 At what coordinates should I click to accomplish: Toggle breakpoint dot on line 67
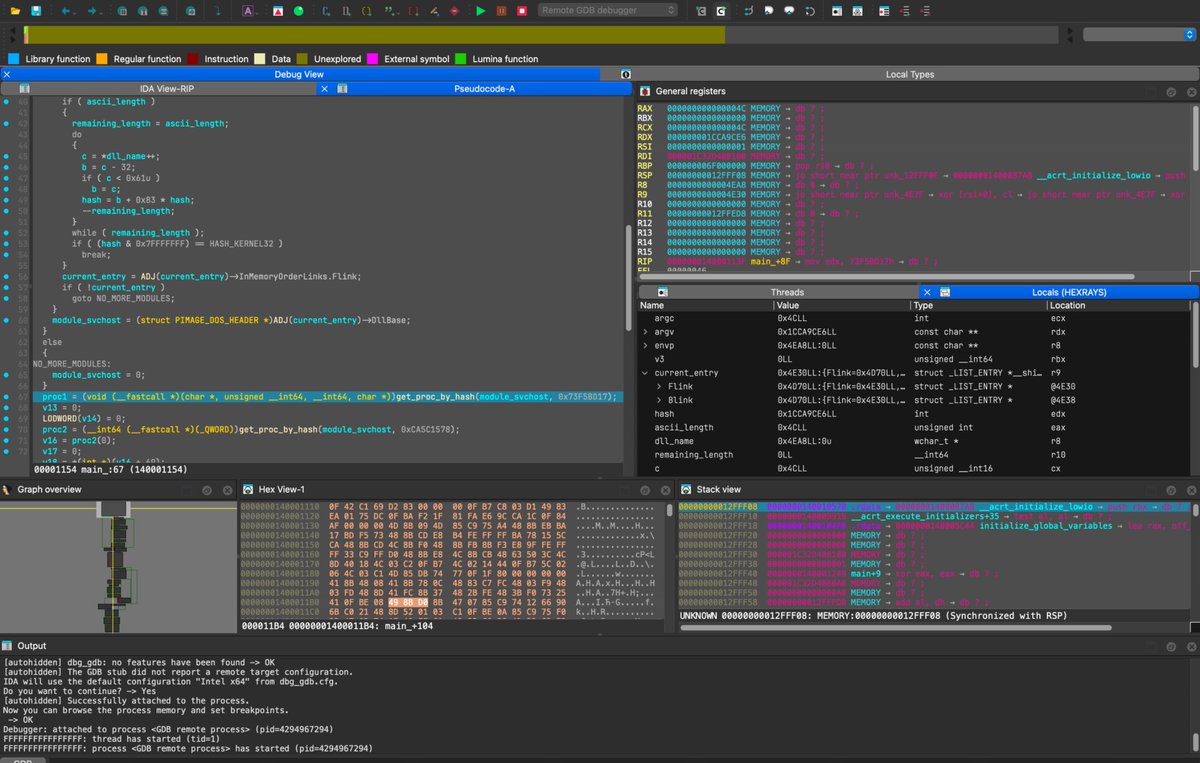tap(6, 397)
